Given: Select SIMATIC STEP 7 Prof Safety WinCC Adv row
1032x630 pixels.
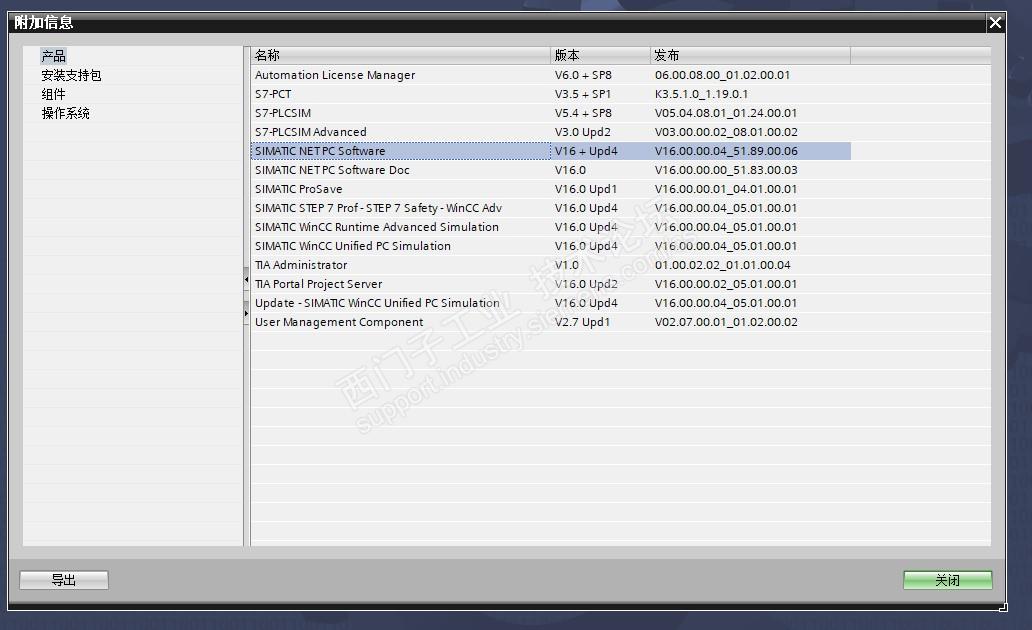Looking at the screenshot, I should [x=551, y=209].
